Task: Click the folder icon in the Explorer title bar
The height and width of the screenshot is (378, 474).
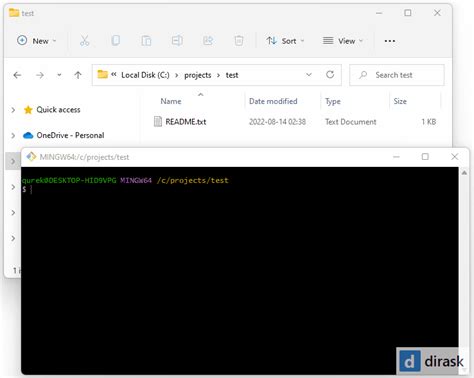Action: 14,13
